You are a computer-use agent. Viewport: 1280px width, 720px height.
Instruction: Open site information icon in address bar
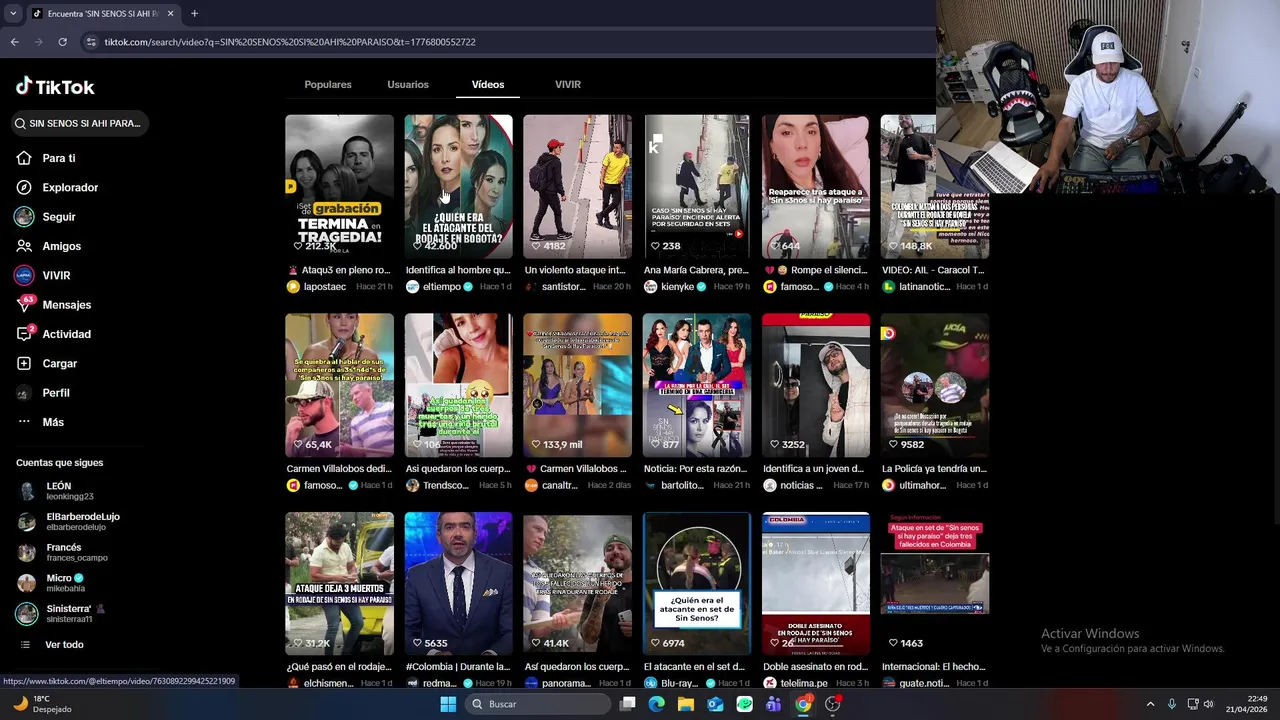(91, 42)
